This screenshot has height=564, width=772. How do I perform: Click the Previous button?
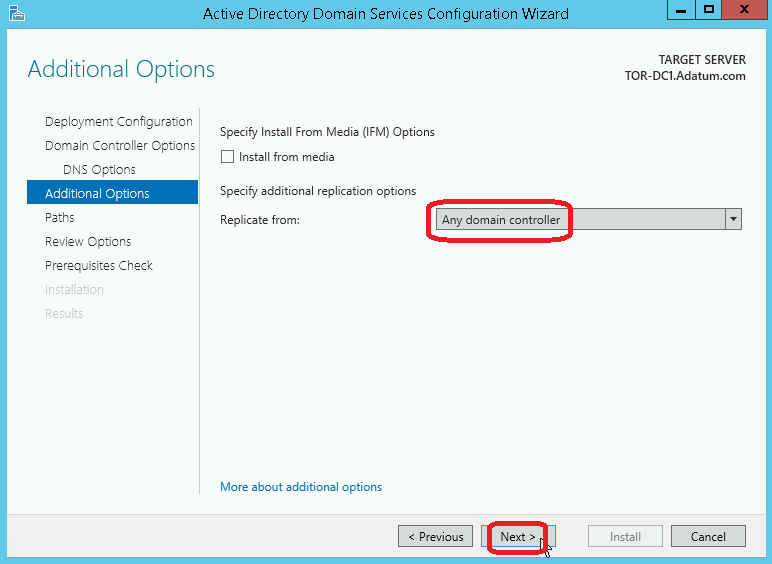pyautogui.click(x=435, y=536)
